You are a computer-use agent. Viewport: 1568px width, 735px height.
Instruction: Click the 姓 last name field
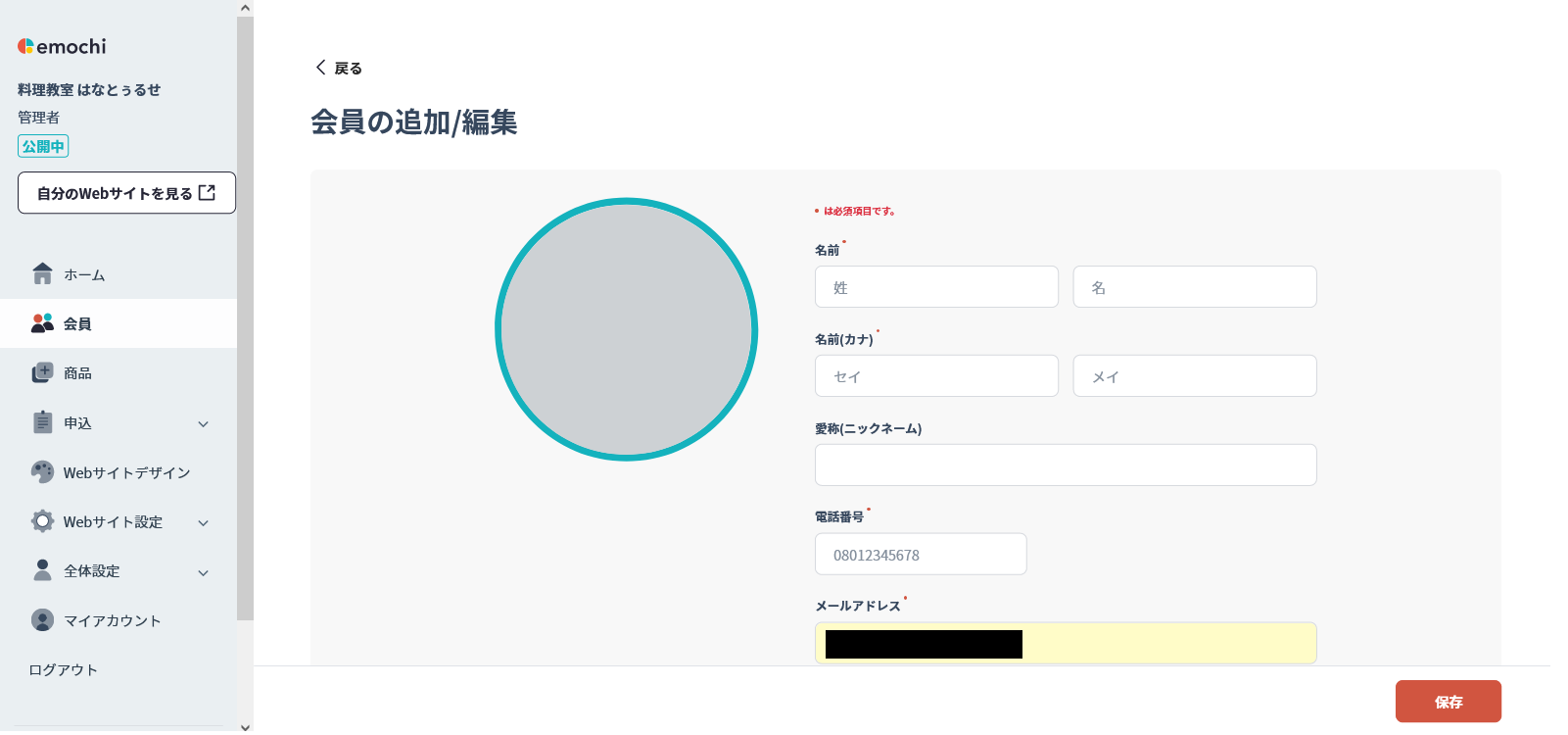pos(936,287)
